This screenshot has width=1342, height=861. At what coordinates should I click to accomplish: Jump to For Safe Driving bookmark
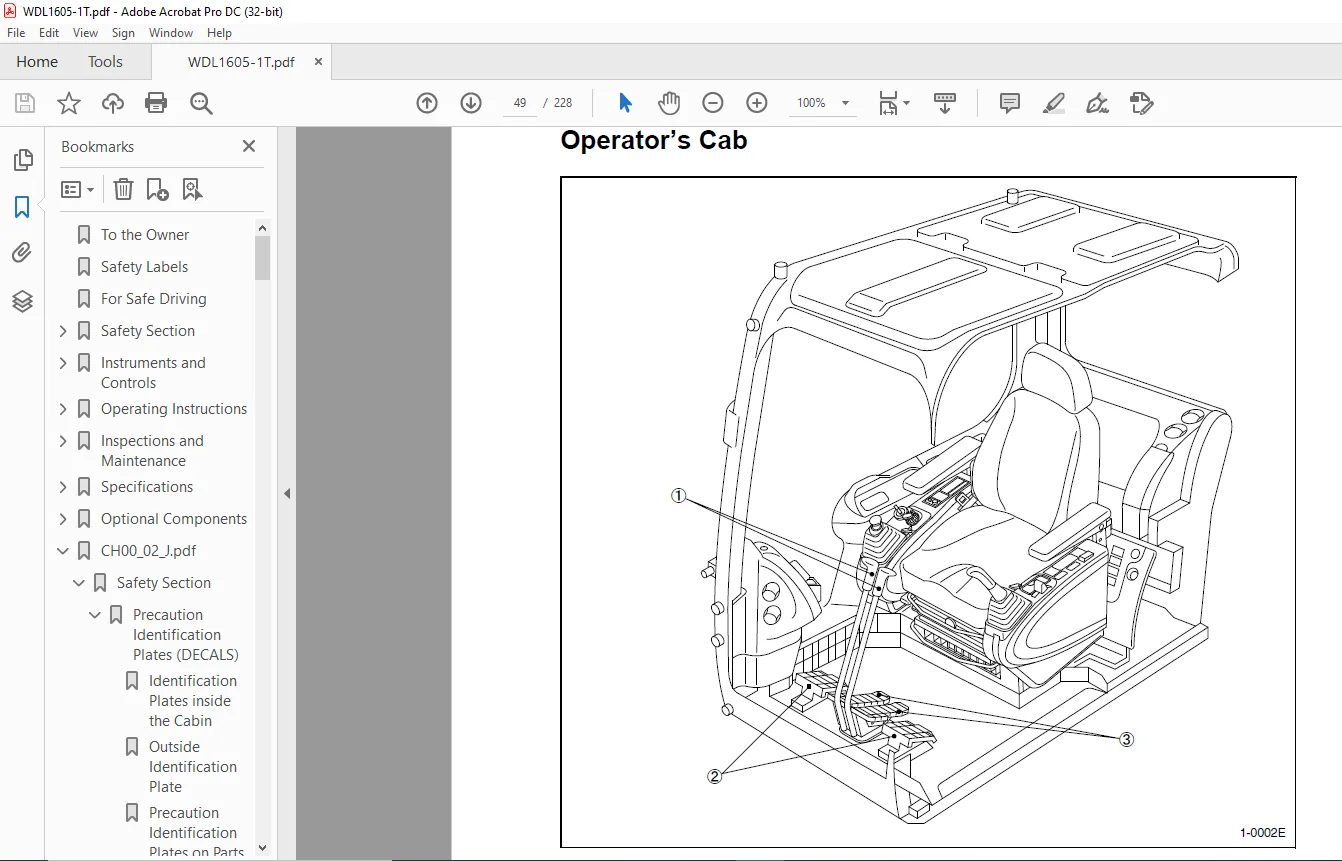[153, 299]
